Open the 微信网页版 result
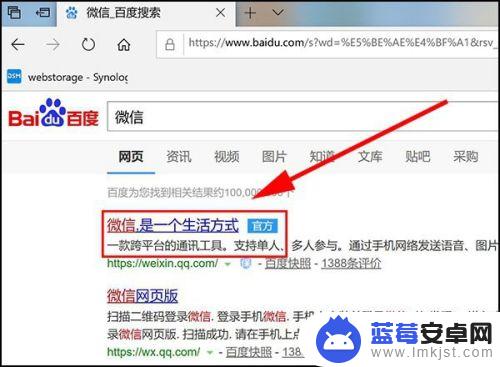The image size is (500, 367). (x=142, y=296)
